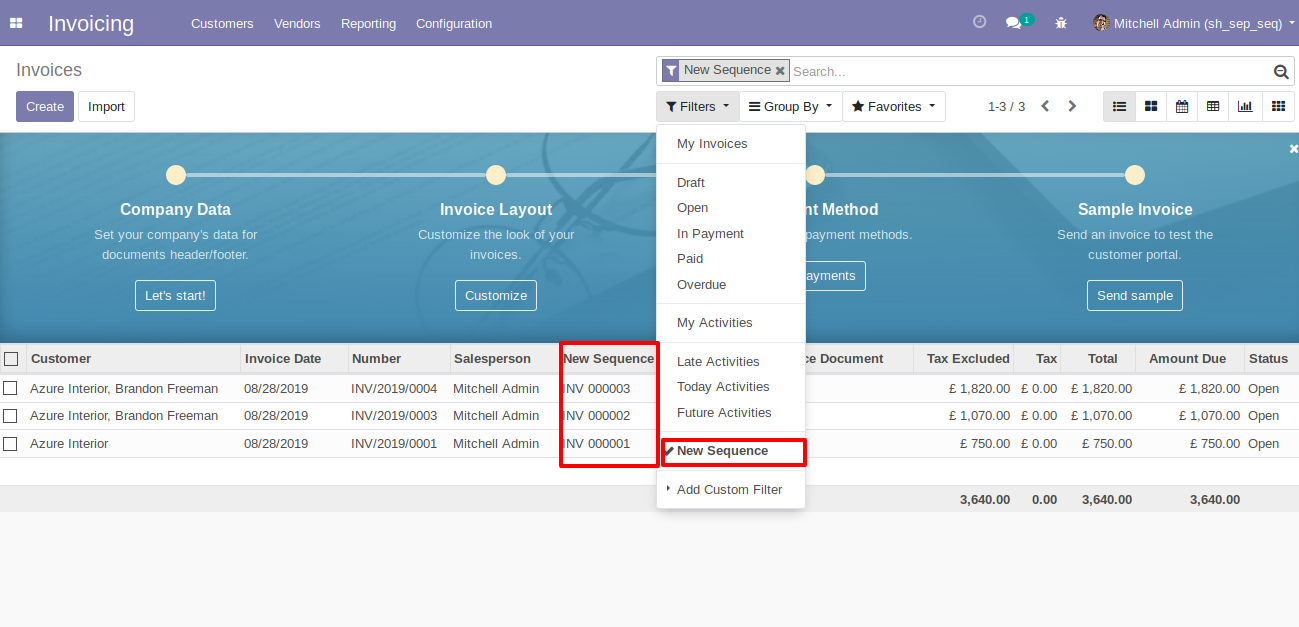Select Draft filter
Image resolution: width=1299 pixels, height=627 pixels.
point(731,183)
